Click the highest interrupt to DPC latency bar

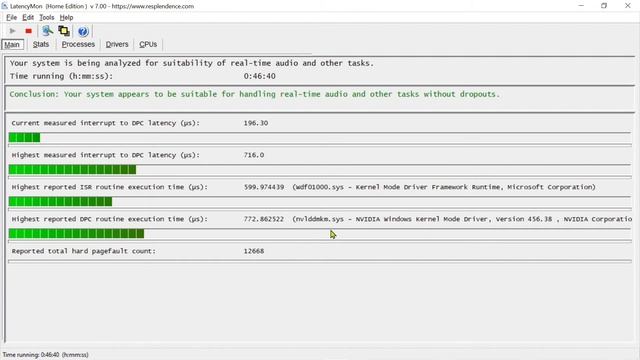click(x=320, y=169)
